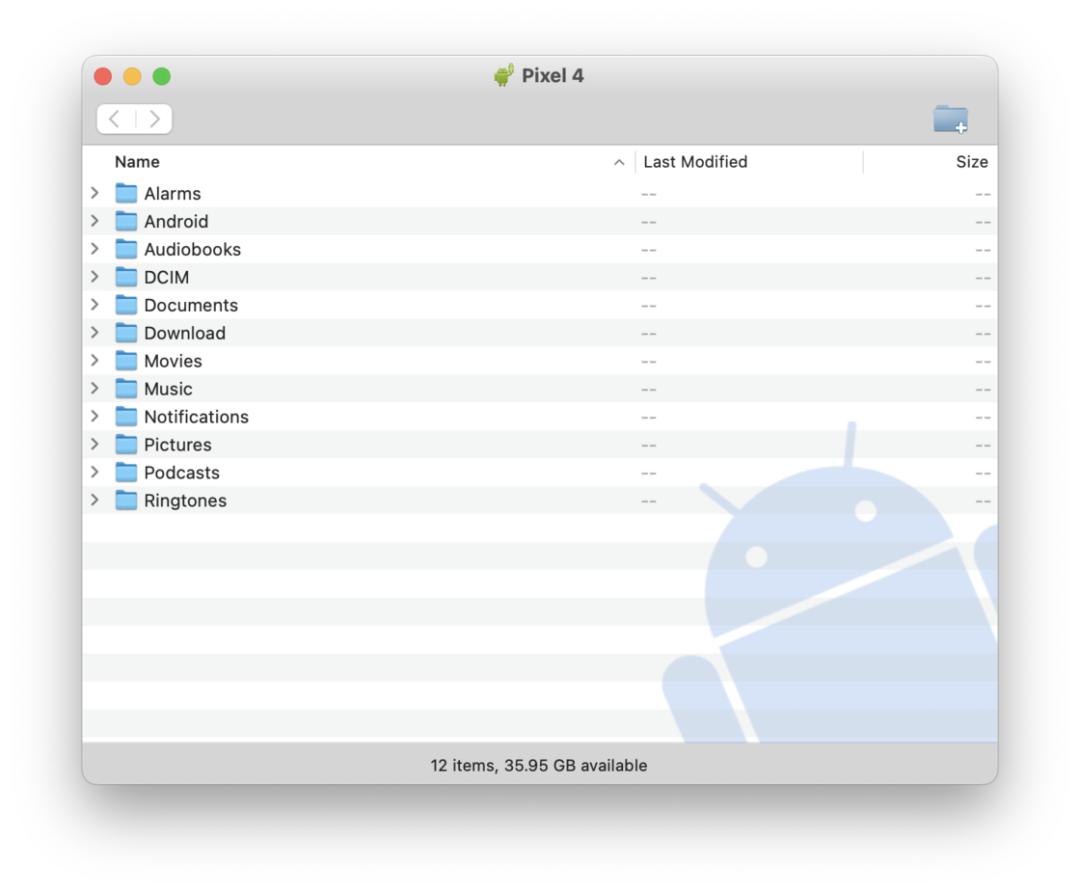Expand the Music folder

point(95,388)
